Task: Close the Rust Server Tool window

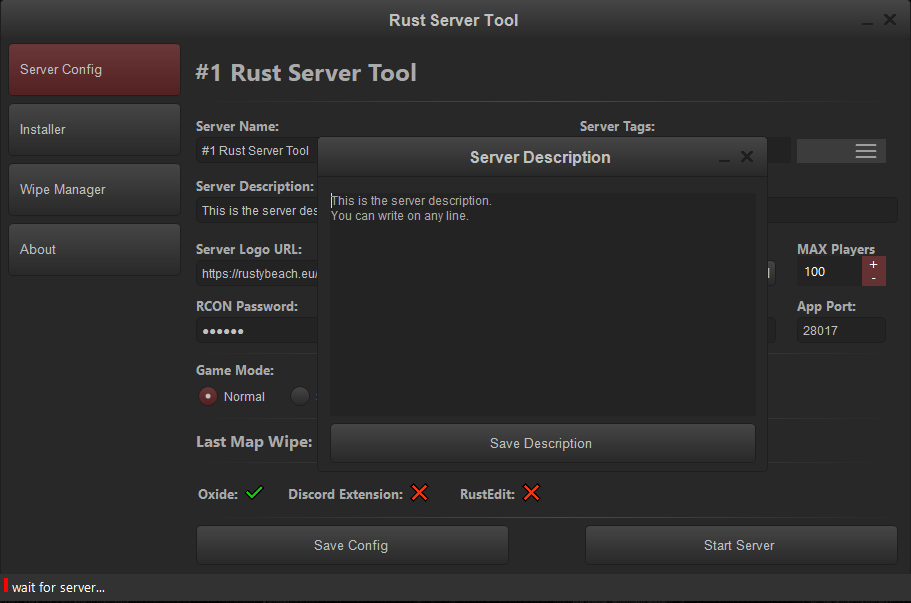Action: (x=889, y=20)
